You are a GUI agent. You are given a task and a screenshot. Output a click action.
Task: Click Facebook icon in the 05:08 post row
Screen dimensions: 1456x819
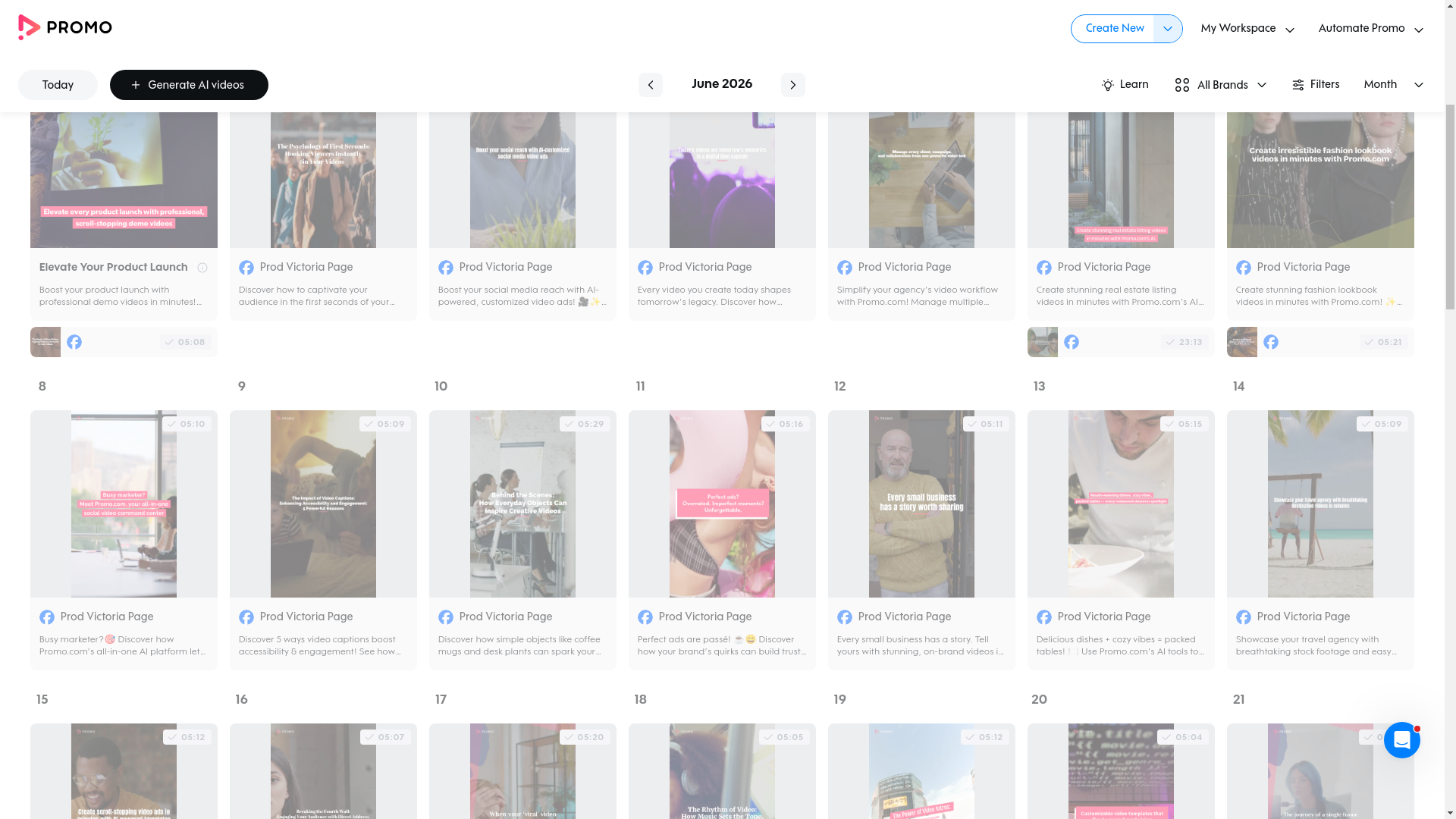pos(74,342)
